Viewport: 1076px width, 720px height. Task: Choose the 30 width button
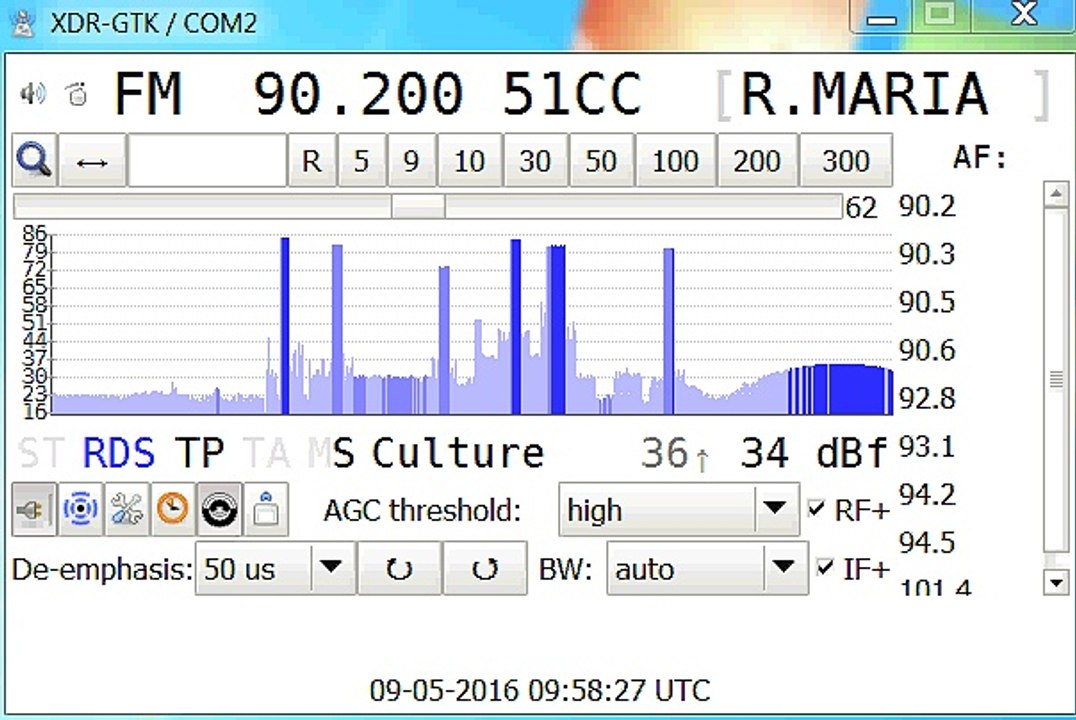535,161
